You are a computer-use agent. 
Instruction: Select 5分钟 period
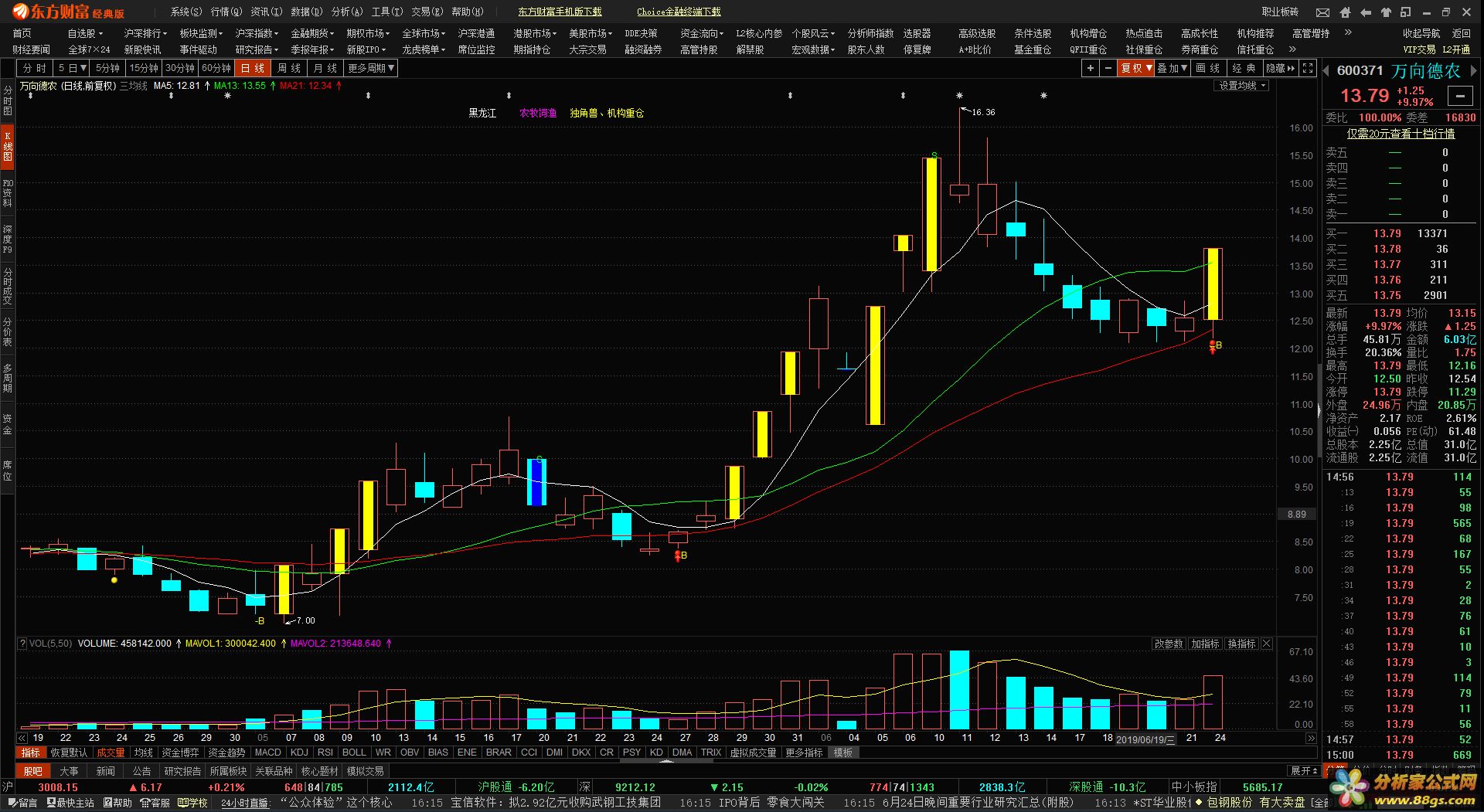107,68
